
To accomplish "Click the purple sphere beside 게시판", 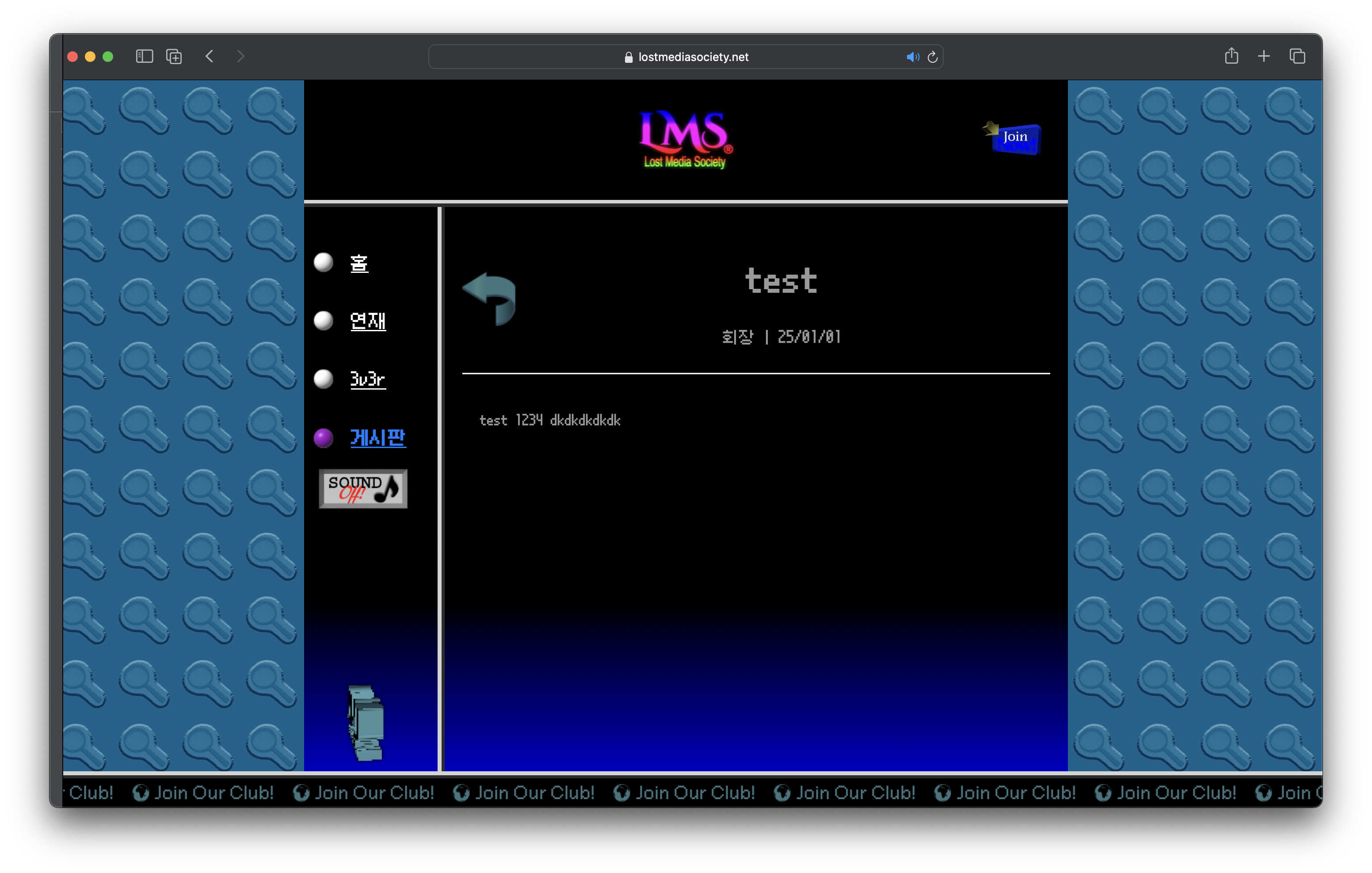I will pos(324,438).
